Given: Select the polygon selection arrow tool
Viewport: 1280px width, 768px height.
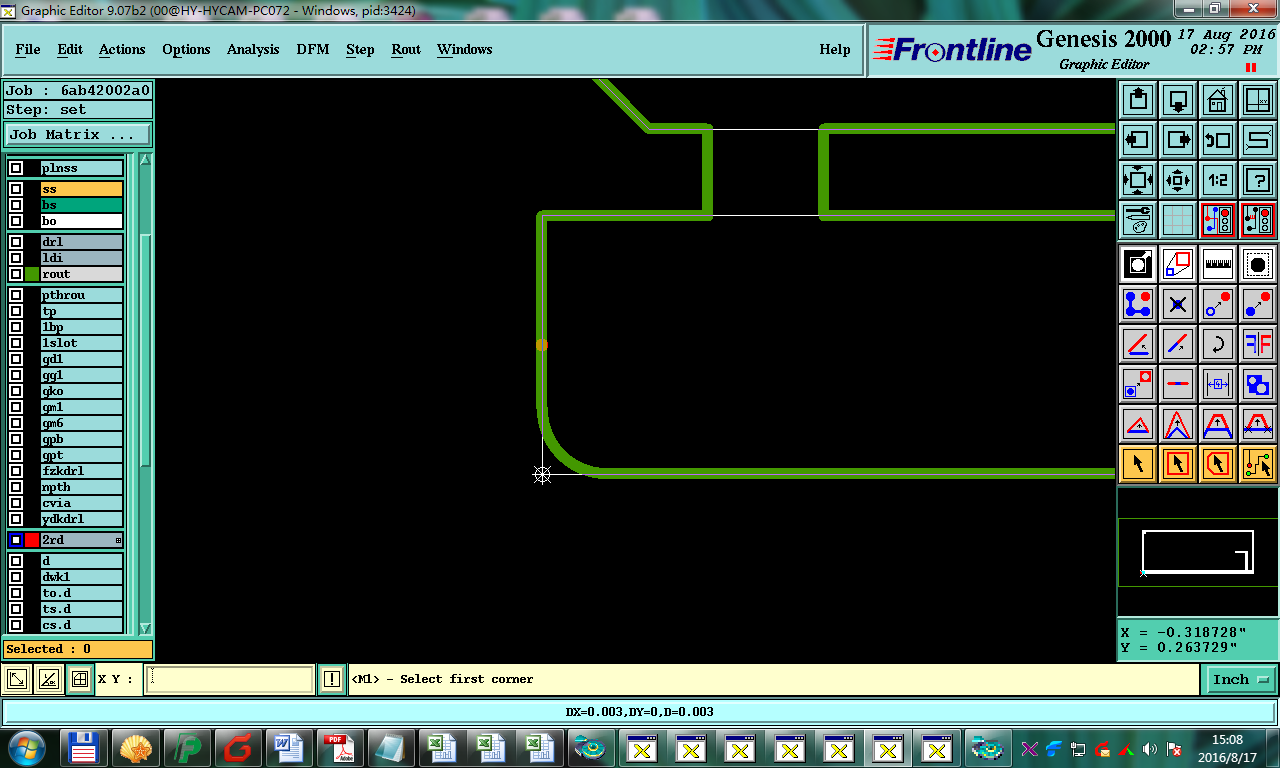Looking at the screenshot, I should pos(1218,464).
